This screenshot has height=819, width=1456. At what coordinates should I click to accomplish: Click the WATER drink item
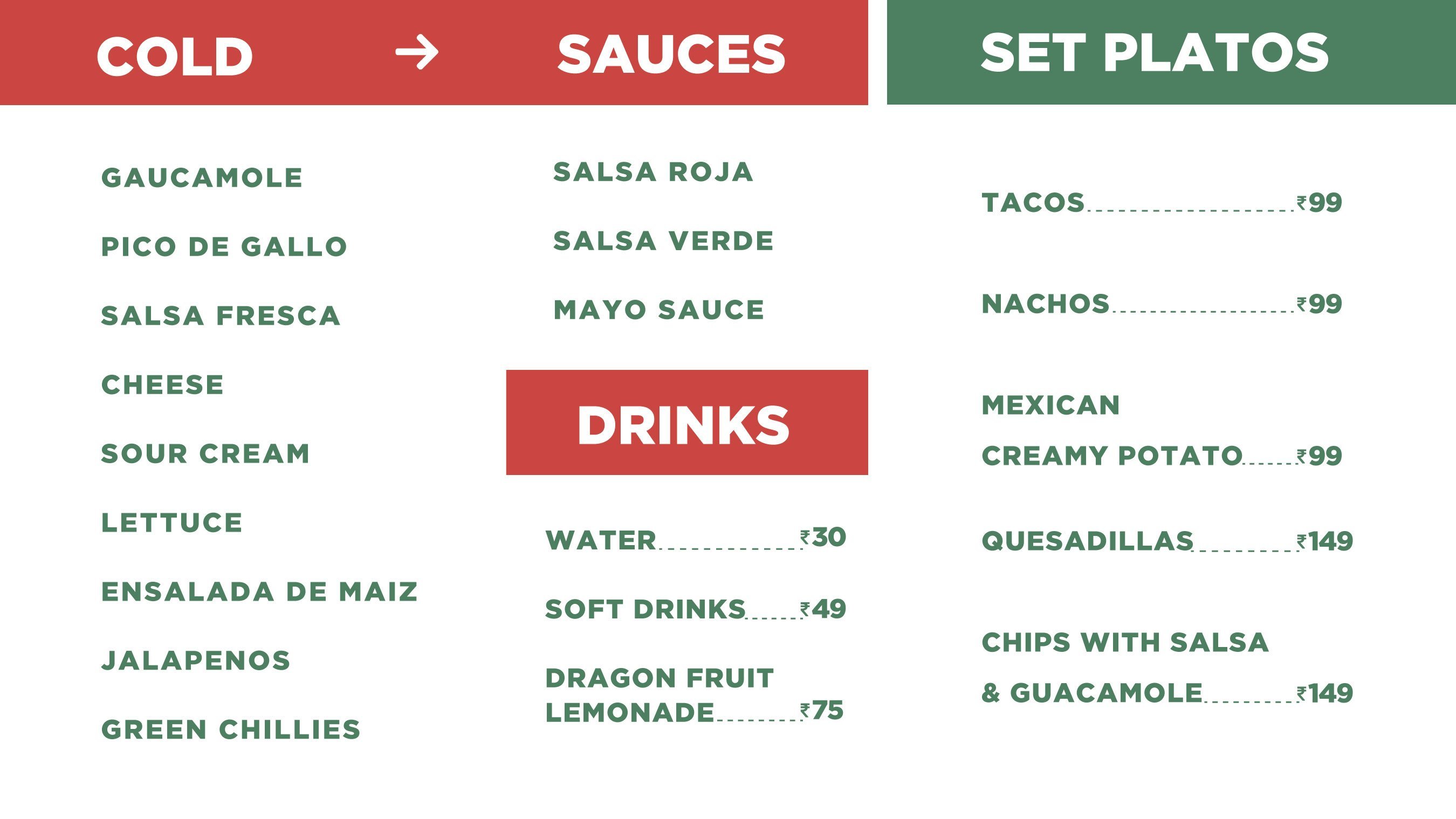tap(601, 540)
